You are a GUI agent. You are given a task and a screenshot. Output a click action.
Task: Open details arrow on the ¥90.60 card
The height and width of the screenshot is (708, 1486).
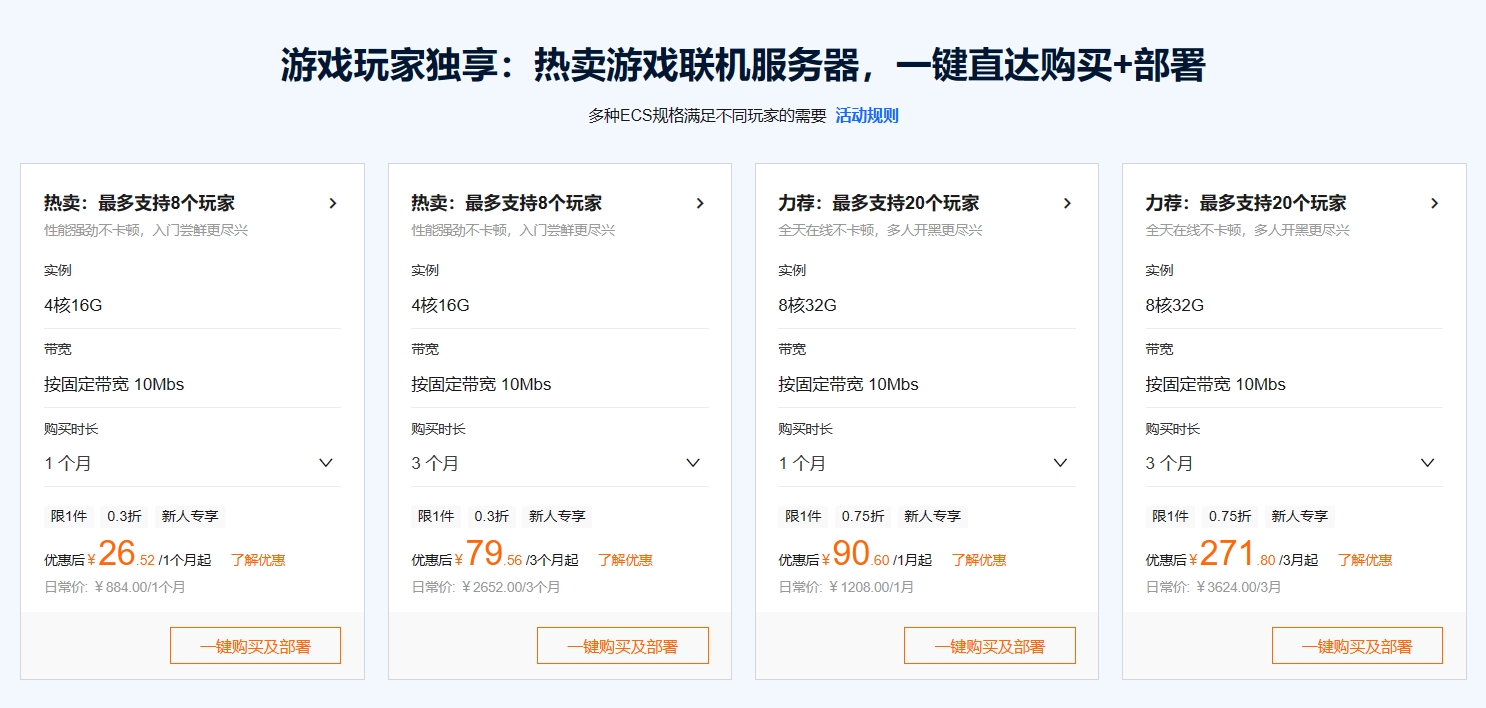1067,203
